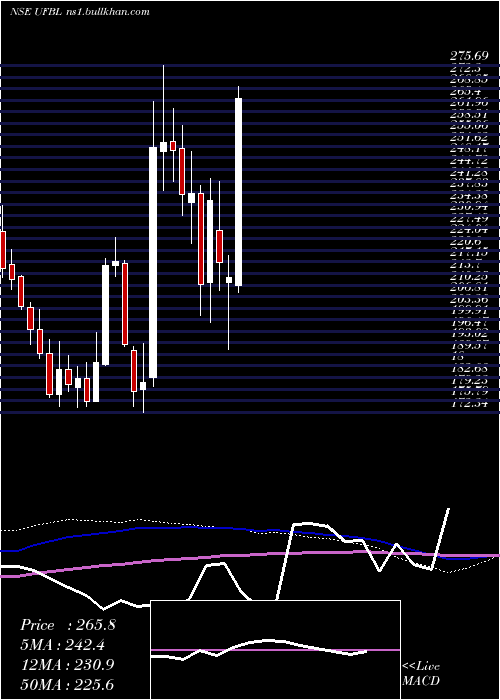Screen dimensions: 500x700
Task: Click the bottom price label 172.34
Action: (x=469, y=404)
